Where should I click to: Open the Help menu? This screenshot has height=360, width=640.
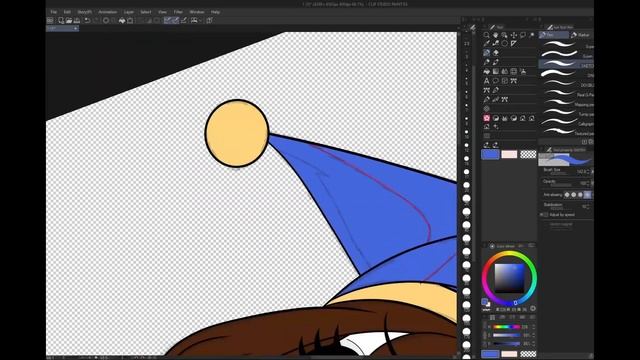click(x=216, y=12)
